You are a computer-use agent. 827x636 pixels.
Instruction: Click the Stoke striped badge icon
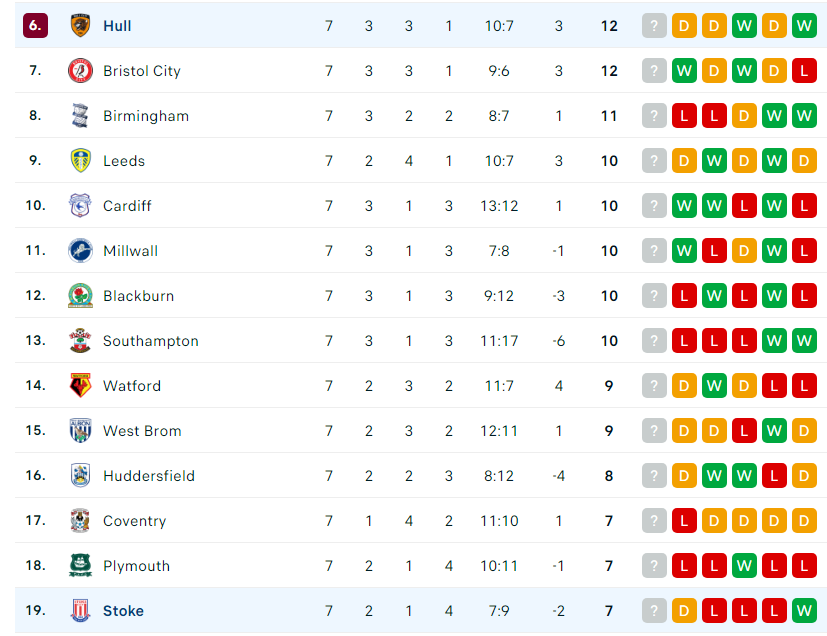(80, 610)
